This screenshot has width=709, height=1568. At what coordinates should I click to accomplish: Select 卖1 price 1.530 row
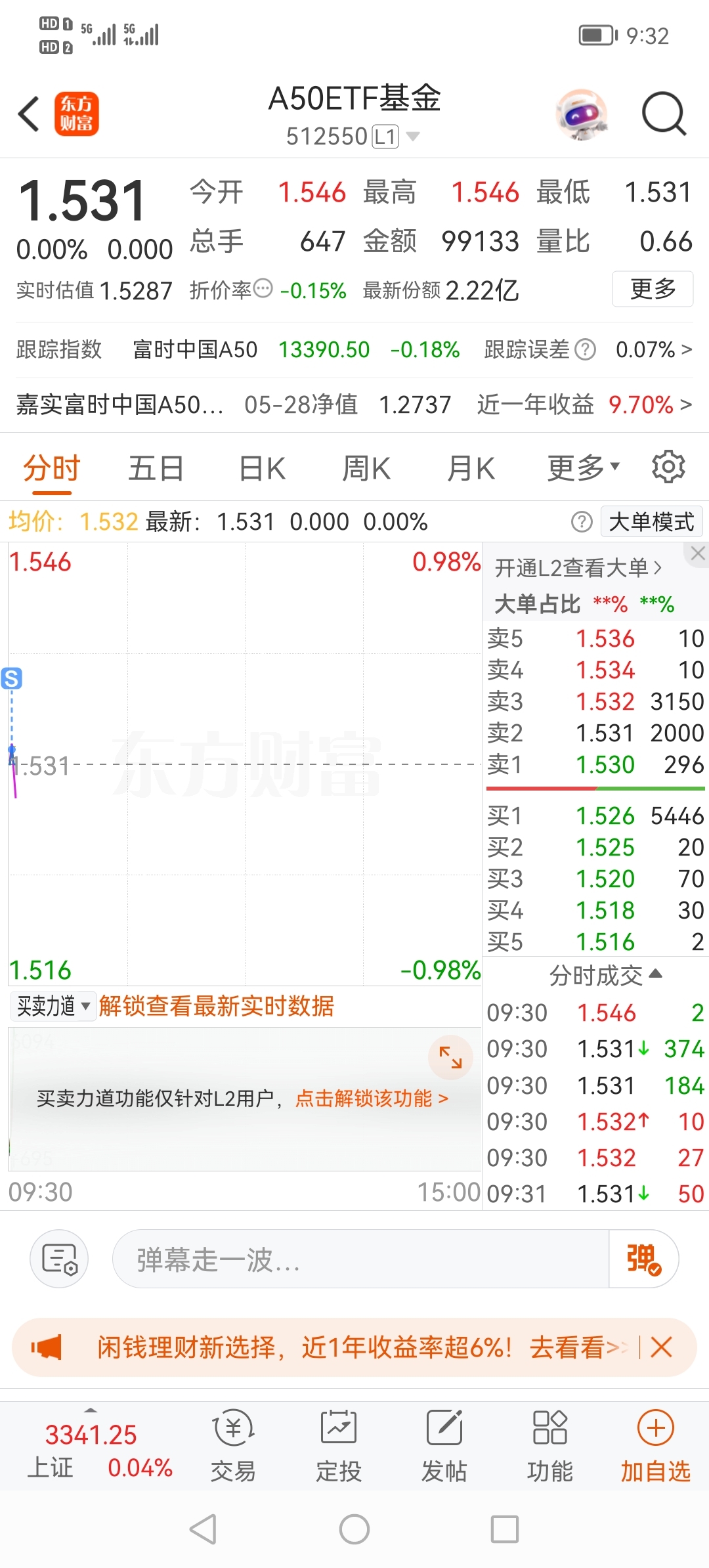pyautogui.click(x=595, y=764)
